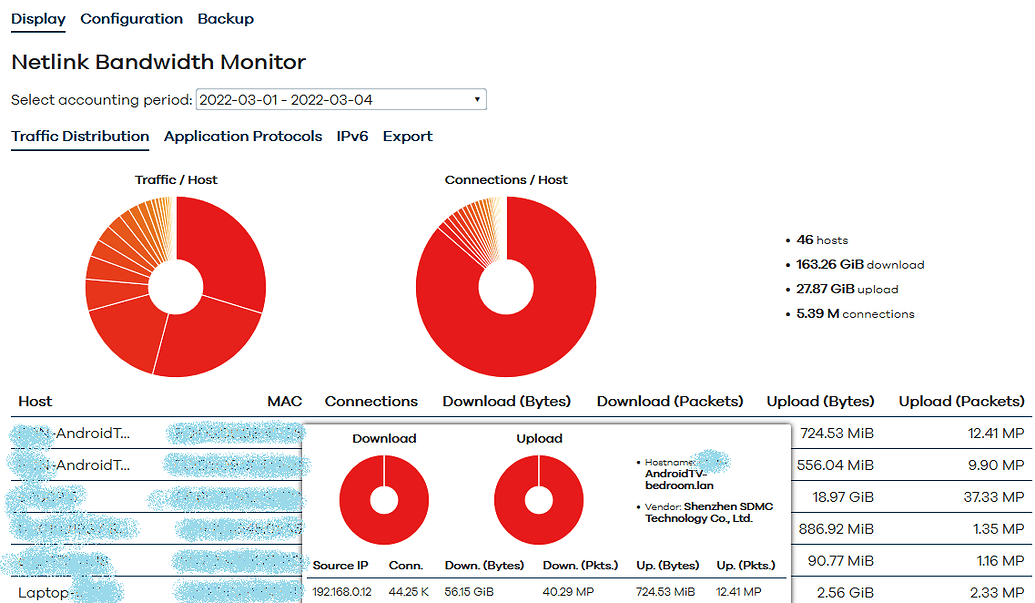Sort table by Host column header

click(35, 402)
